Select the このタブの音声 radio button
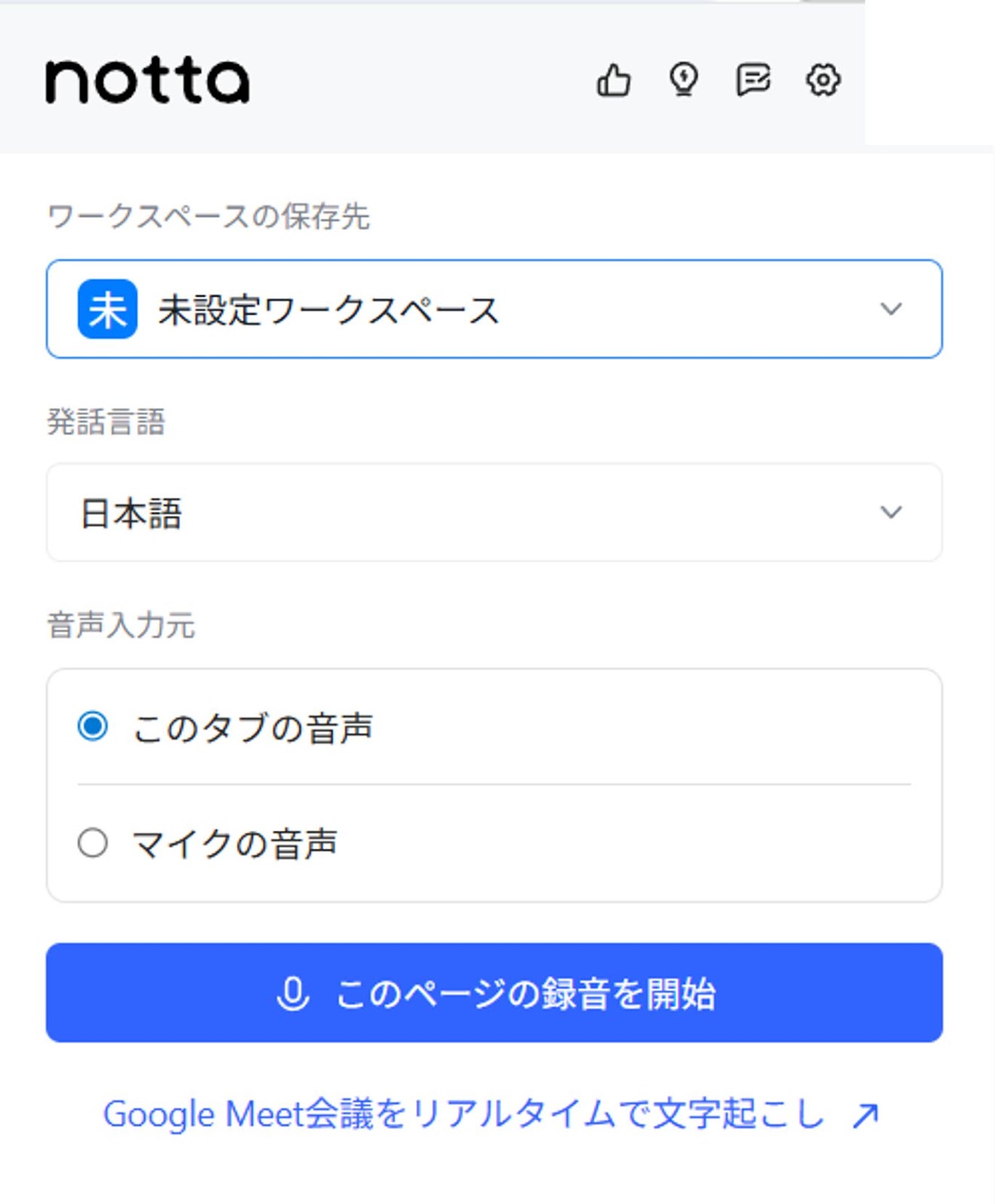Image resolution: width=995 pixels, height=1204 pixels. point(93,725)
